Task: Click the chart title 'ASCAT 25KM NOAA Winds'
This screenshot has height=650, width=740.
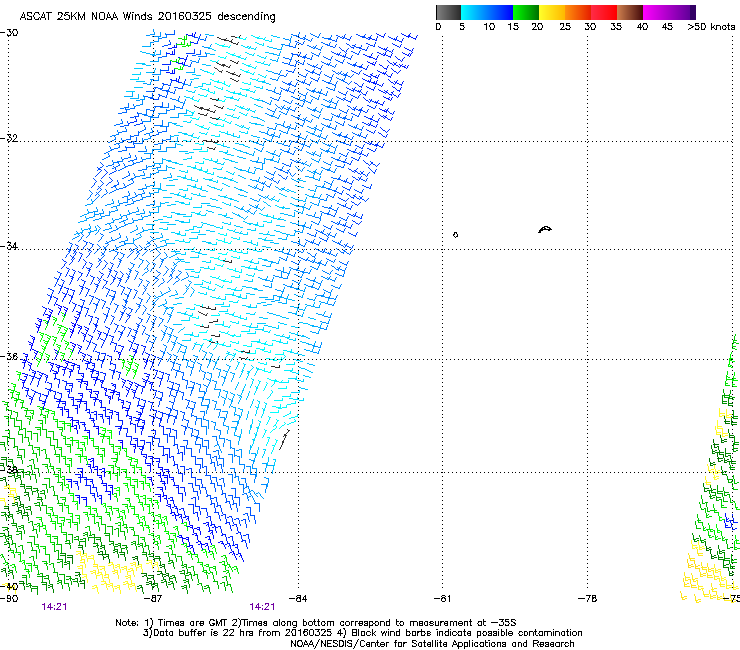Action: [86, 16]
